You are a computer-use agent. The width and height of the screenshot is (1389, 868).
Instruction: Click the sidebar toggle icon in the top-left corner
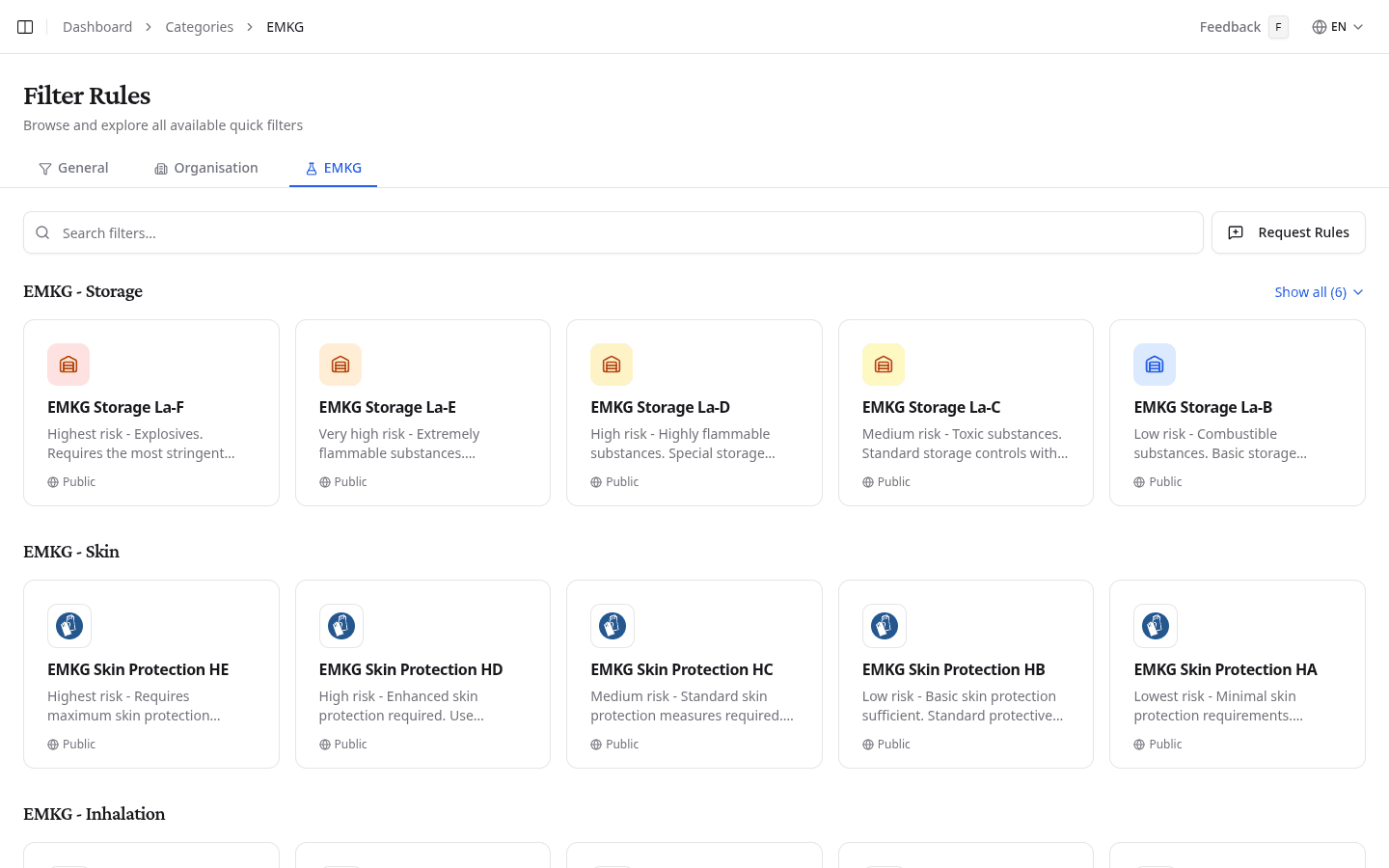(25, 26)
